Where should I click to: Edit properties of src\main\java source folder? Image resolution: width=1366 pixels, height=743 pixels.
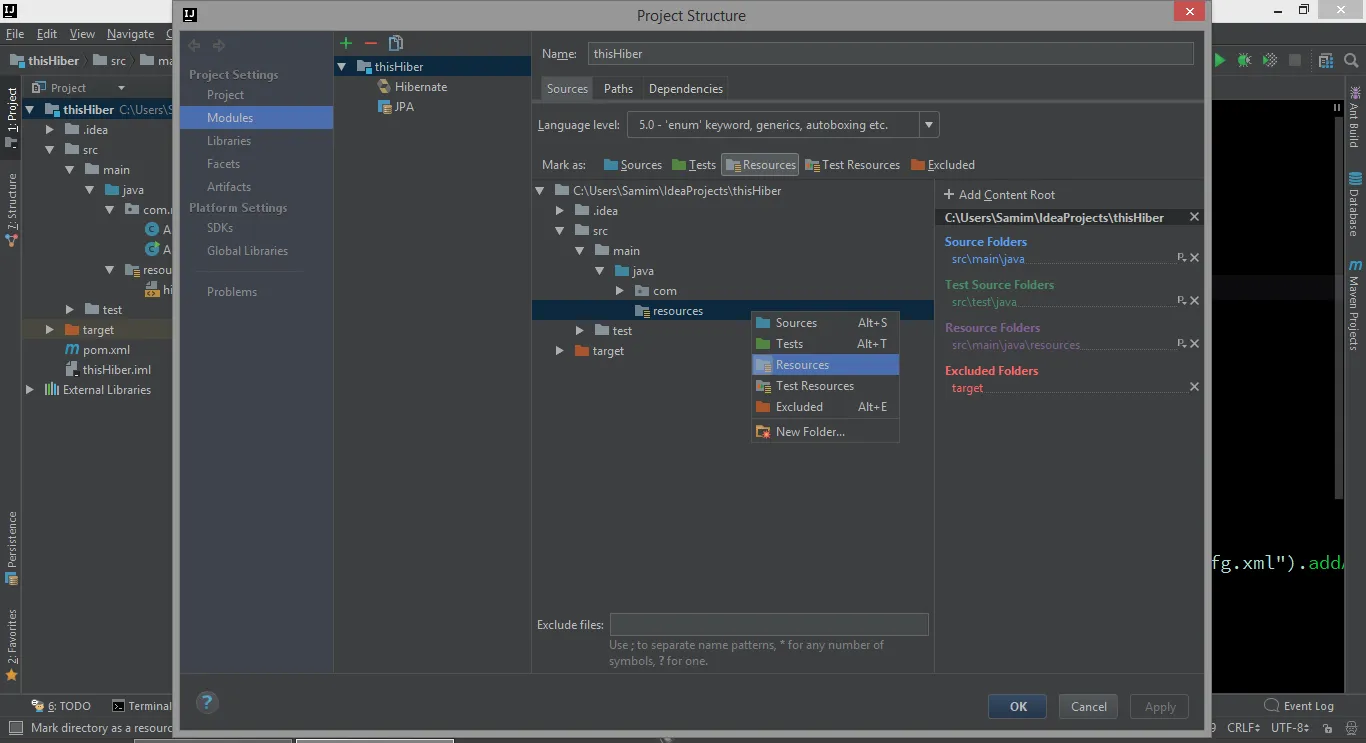[x=1181, y=258]
